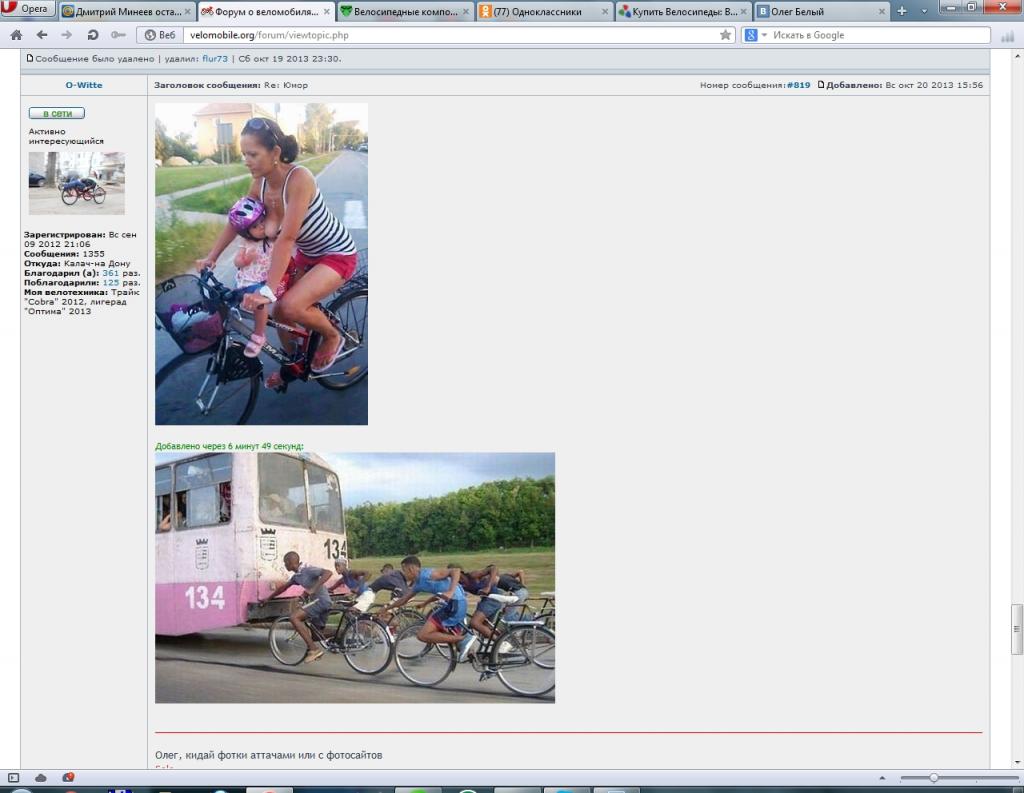Open the flur73 user profile link
The height and width of the screenshot is (793, 1024).
pyautogui.click(x=215, y=59)
